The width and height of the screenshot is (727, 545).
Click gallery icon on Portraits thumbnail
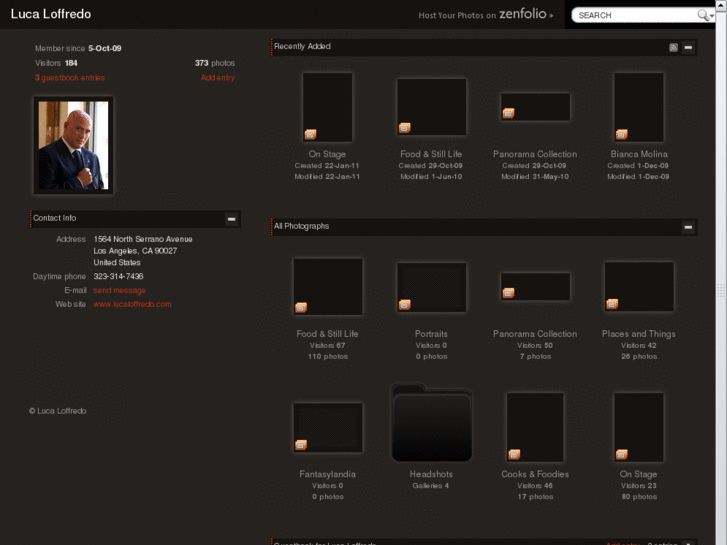click(405, 304)
